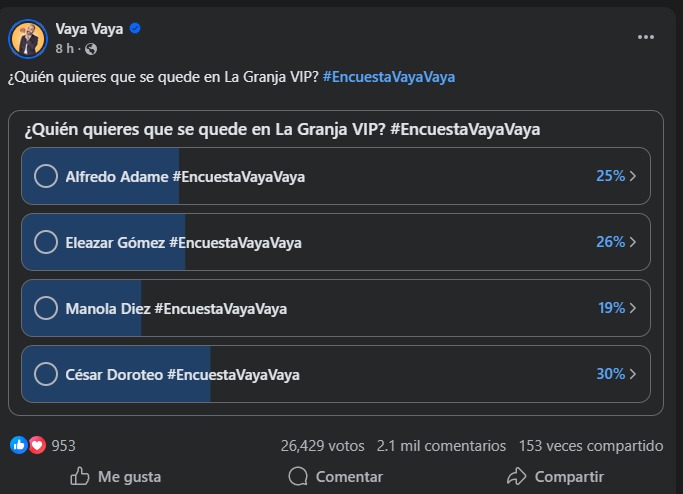683x494 pixels.
Task: Click the Manola Diez 19% result bar
Action: (x=336, y=308)
